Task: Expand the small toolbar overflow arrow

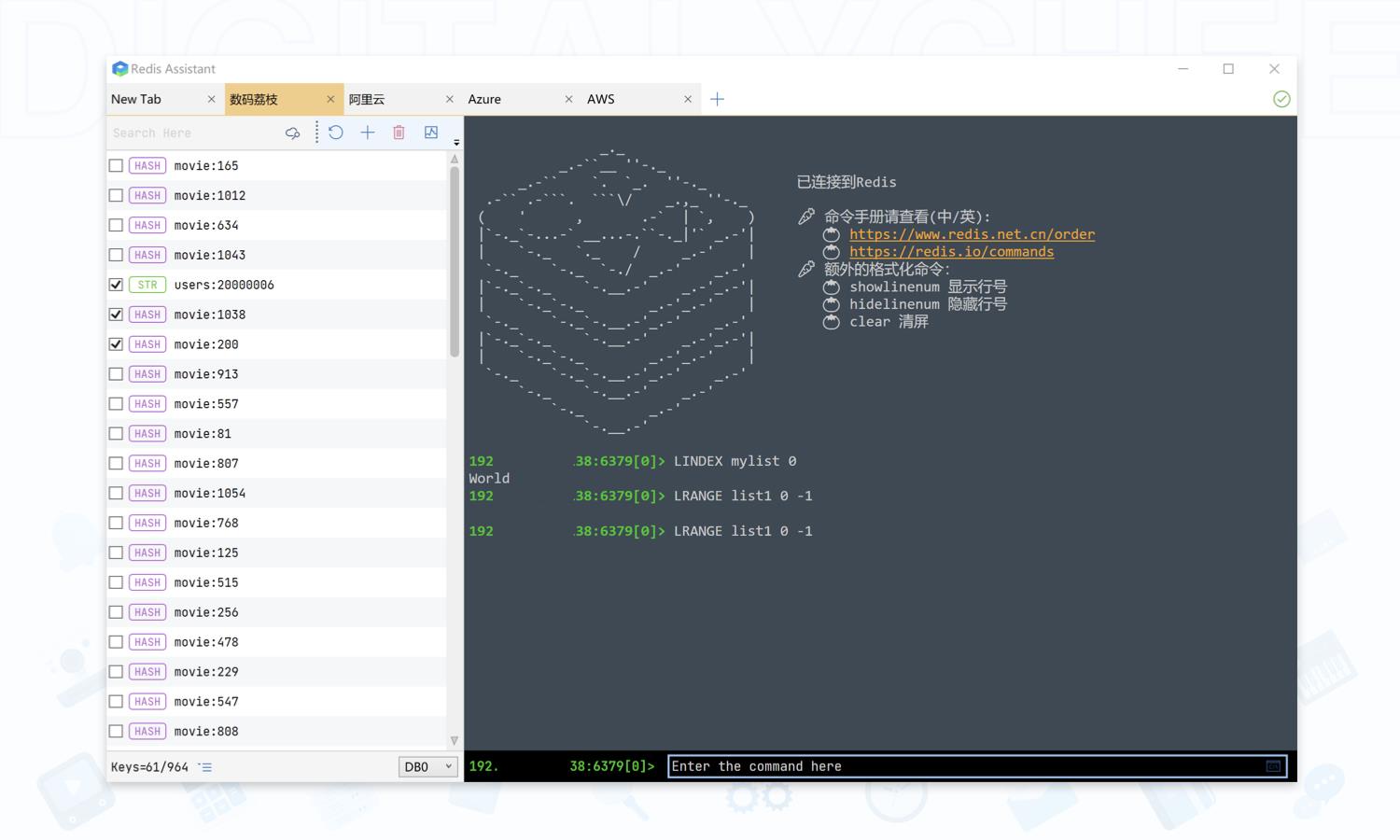Action: tap(456, 143)
